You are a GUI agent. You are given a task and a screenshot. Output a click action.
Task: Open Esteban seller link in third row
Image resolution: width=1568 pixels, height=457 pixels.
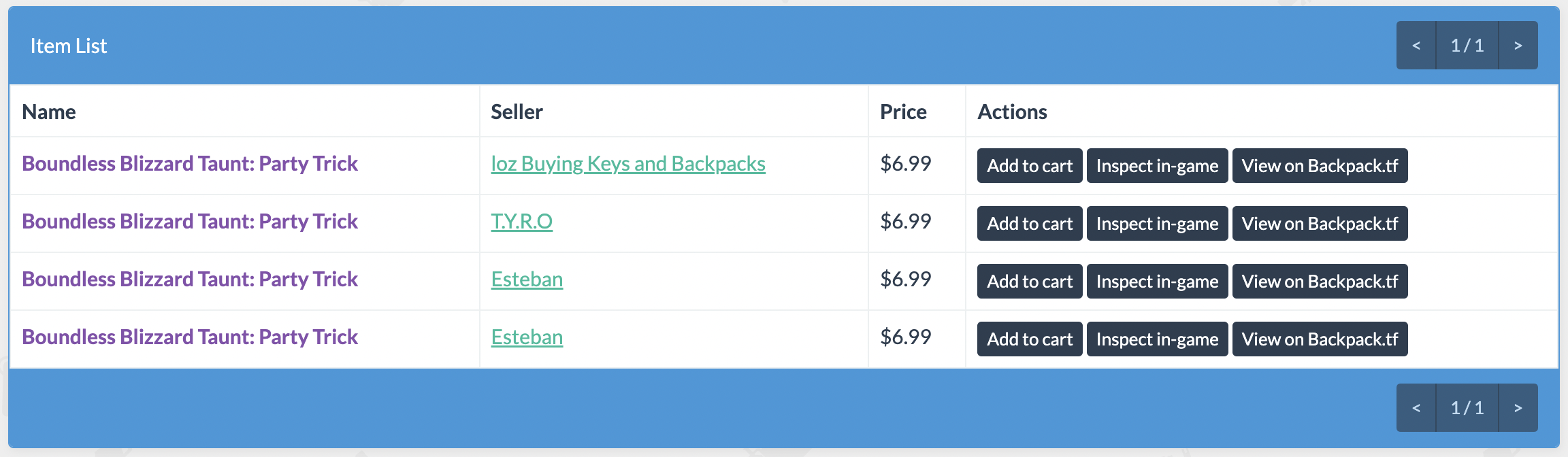pos(527,280)
